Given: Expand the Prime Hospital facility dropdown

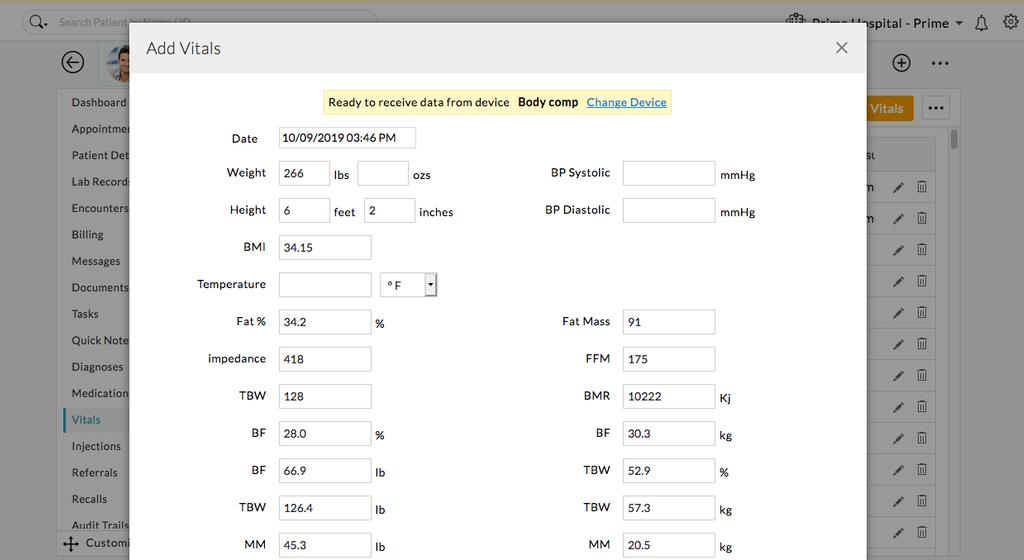Looking at the screenshot, I should [958, 23].
